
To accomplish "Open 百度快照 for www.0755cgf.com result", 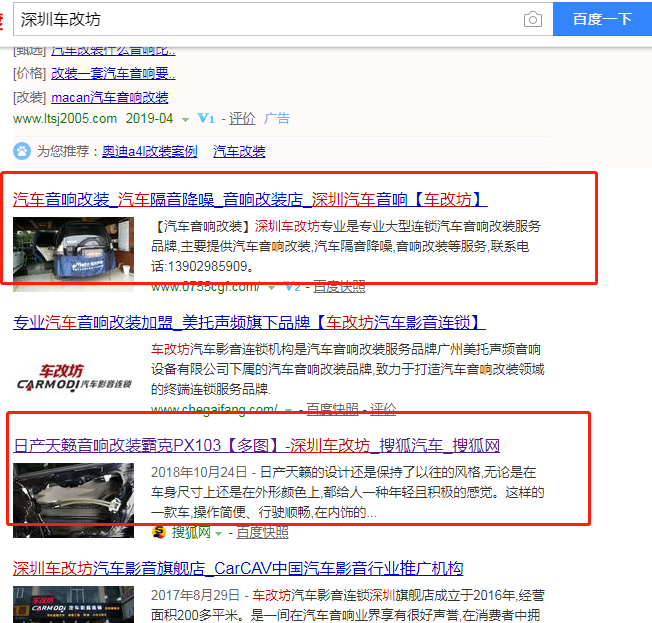I will tap(339, 287).
